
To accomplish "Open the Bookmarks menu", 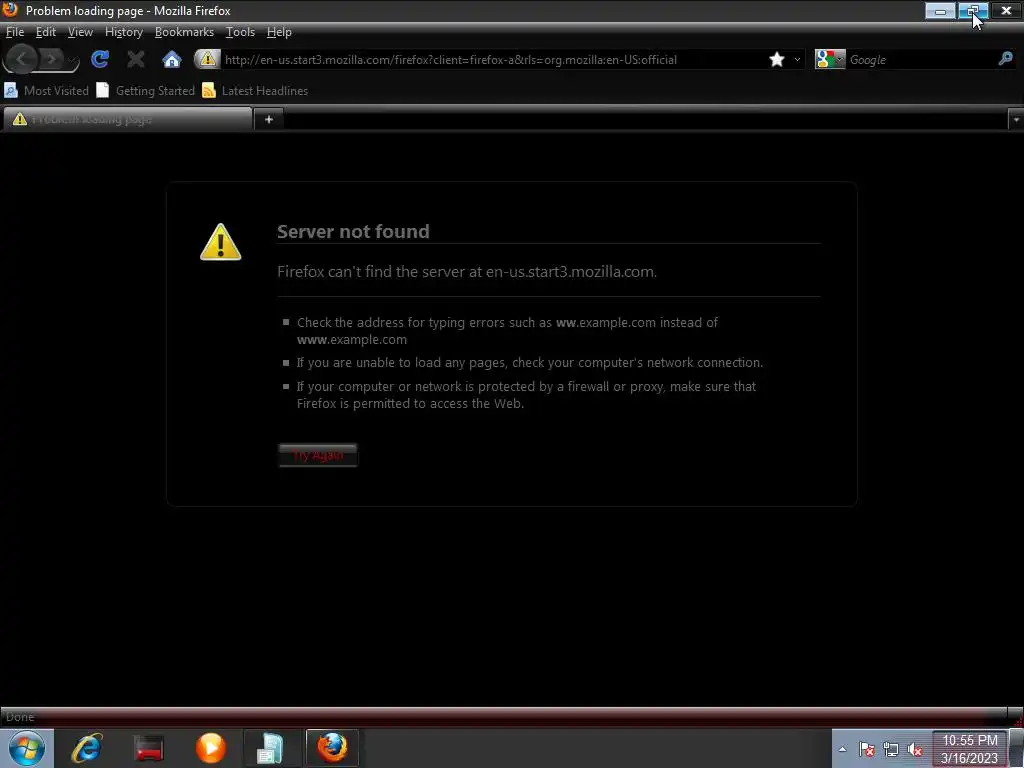I will pyautogui.click(x=184, y=32).
